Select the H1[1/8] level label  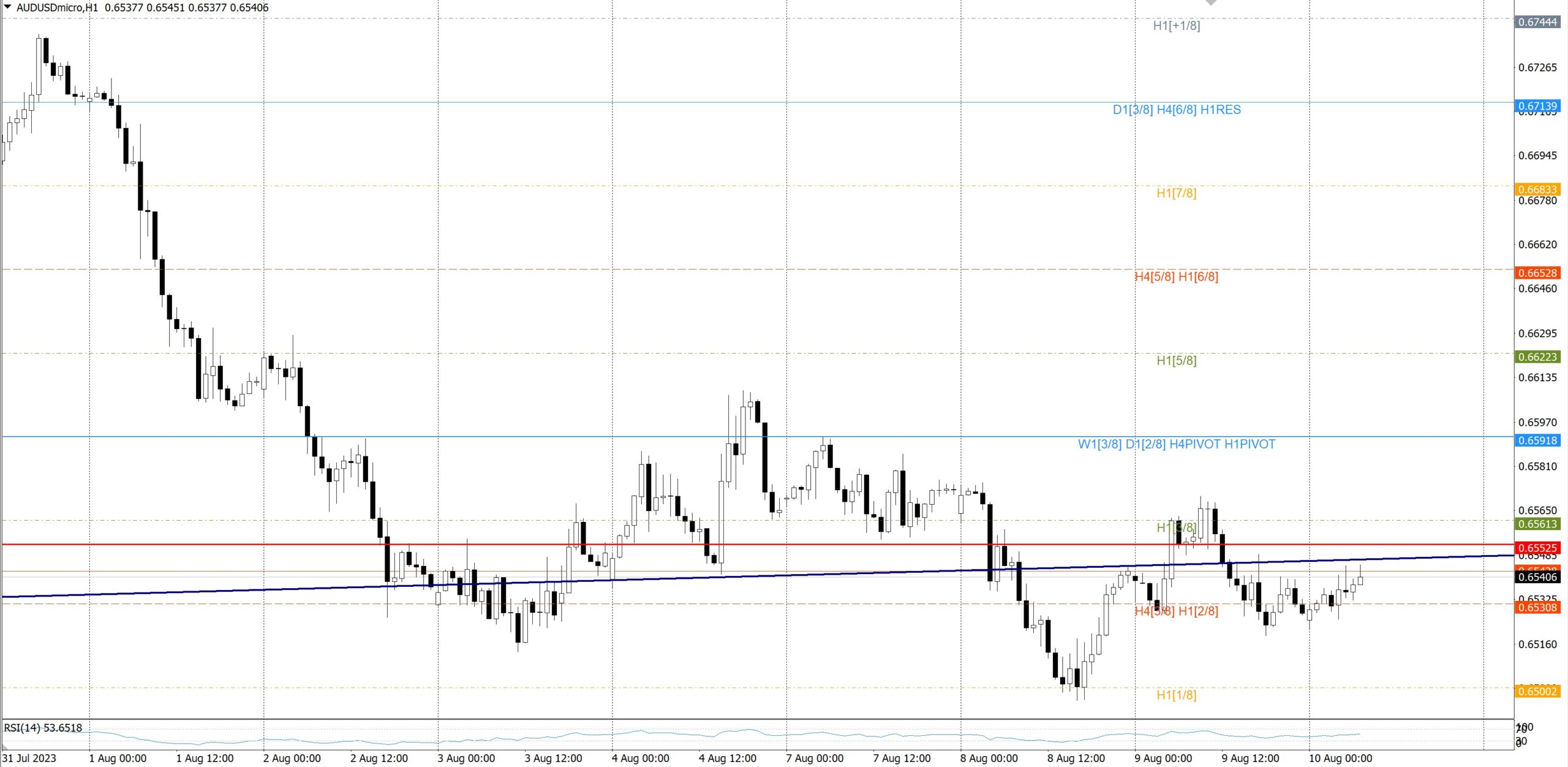click(1176, 695)
